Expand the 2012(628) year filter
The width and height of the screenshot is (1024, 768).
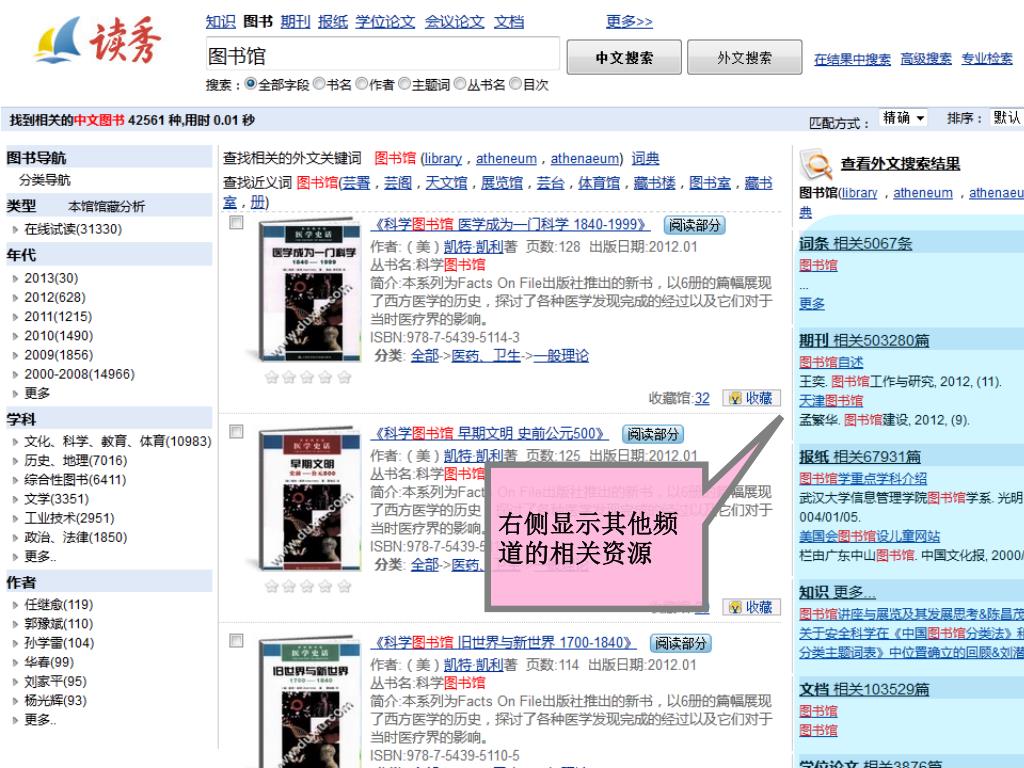coord(55,297)
